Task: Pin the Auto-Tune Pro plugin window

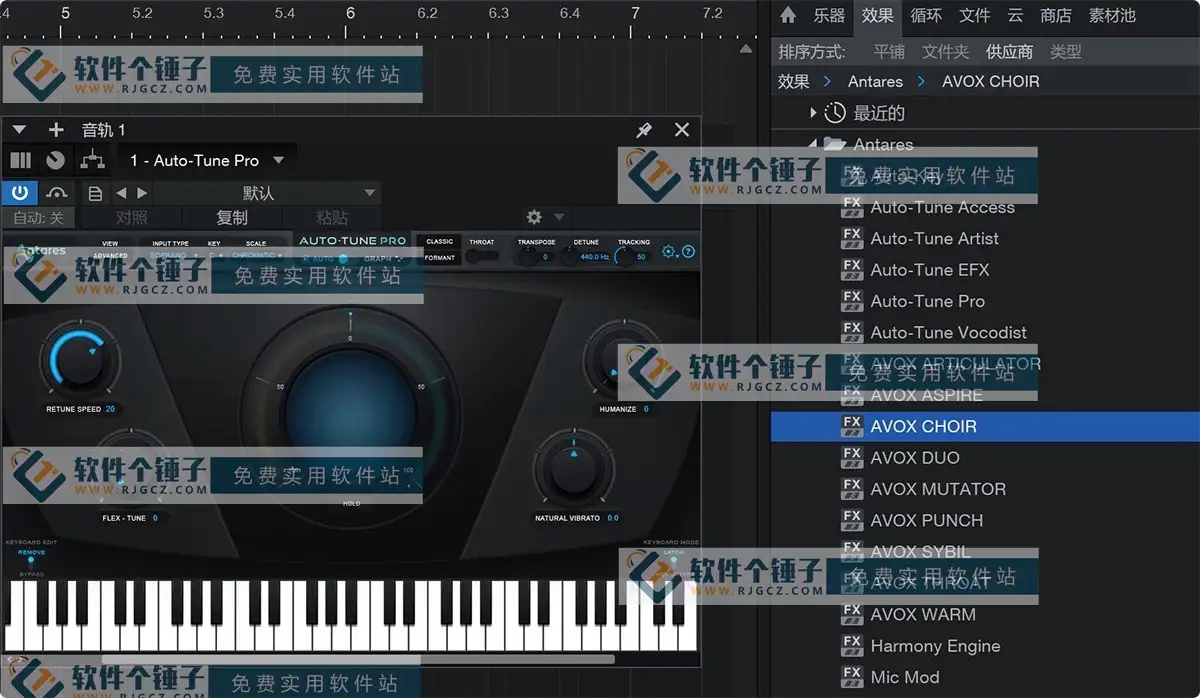Action: [x=644, y=130]
